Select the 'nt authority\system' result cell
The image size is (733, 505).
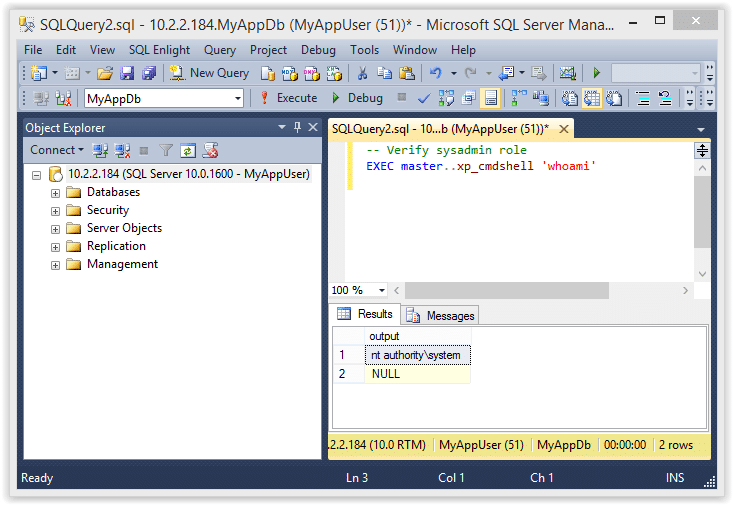[x=417, y=355]
